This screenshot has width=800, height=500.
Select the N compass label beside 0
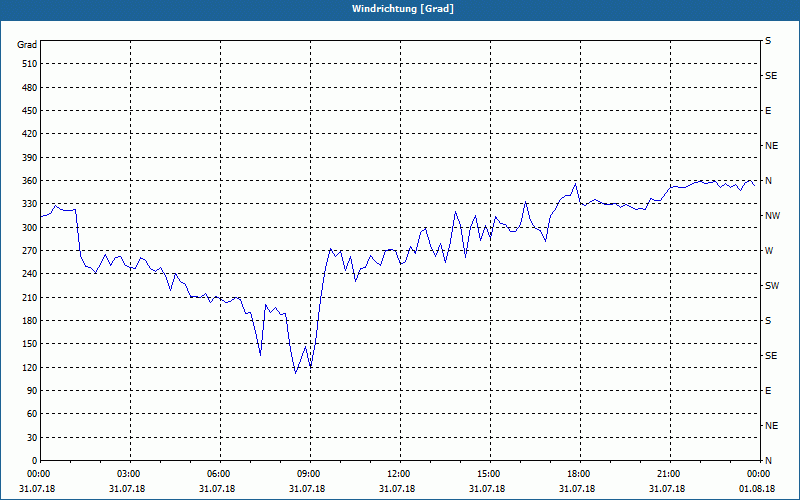click(769, 461)
